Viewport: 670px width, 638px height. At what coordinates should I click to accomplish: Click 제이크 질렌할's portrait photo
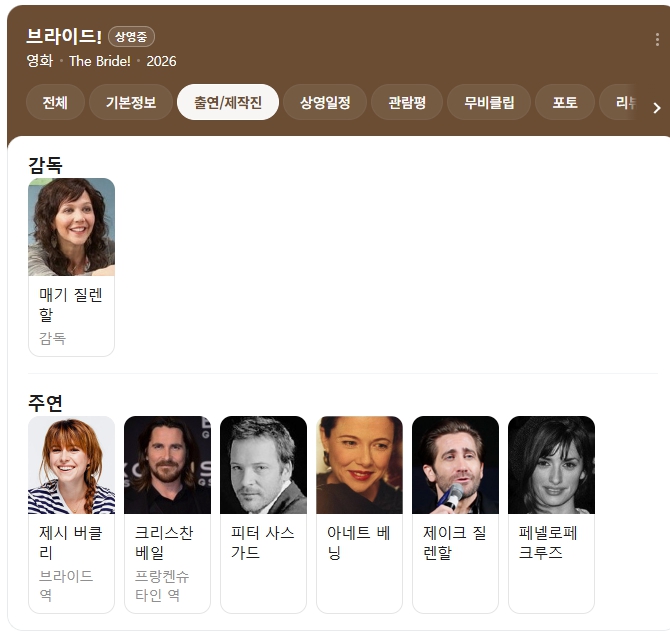point(455,465)
